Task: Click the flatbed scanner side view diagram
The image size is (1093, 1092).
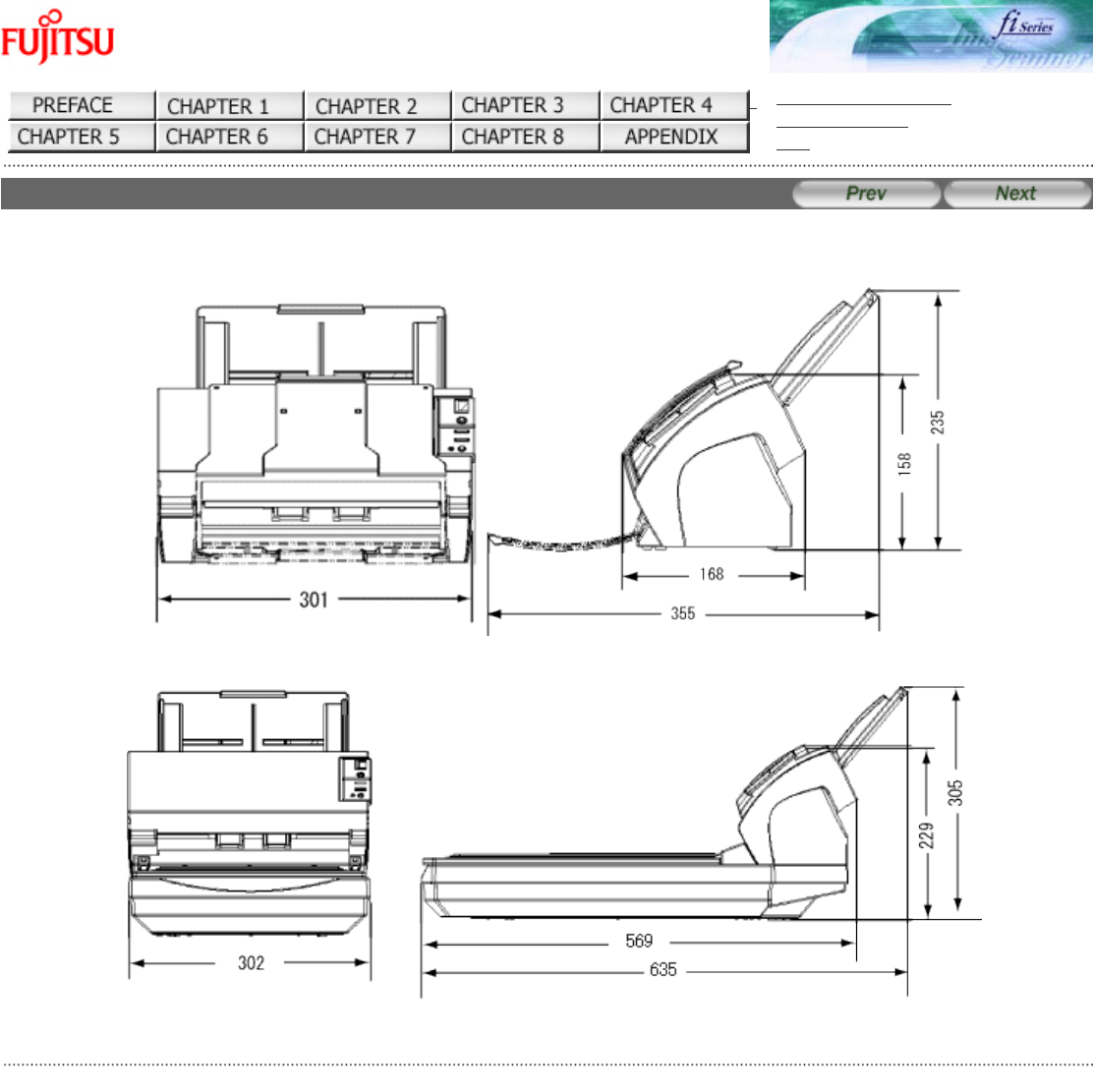Action: [x=664, y=803]
